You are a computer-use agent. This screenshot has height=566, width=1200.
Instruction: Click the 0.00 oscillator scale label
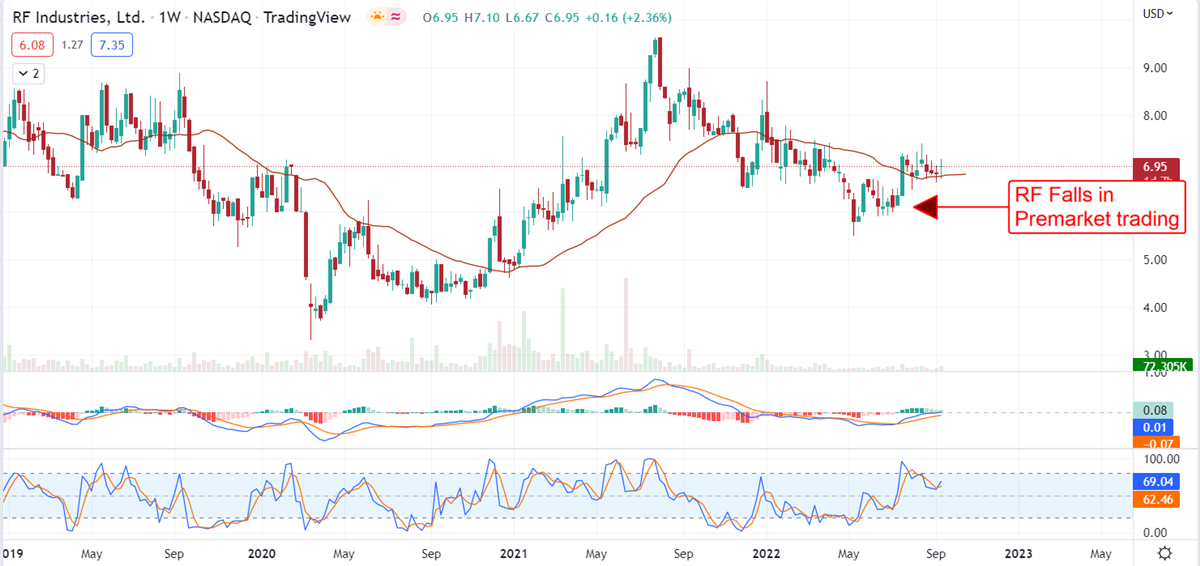pyautogui.click(x=1156, y=532)
